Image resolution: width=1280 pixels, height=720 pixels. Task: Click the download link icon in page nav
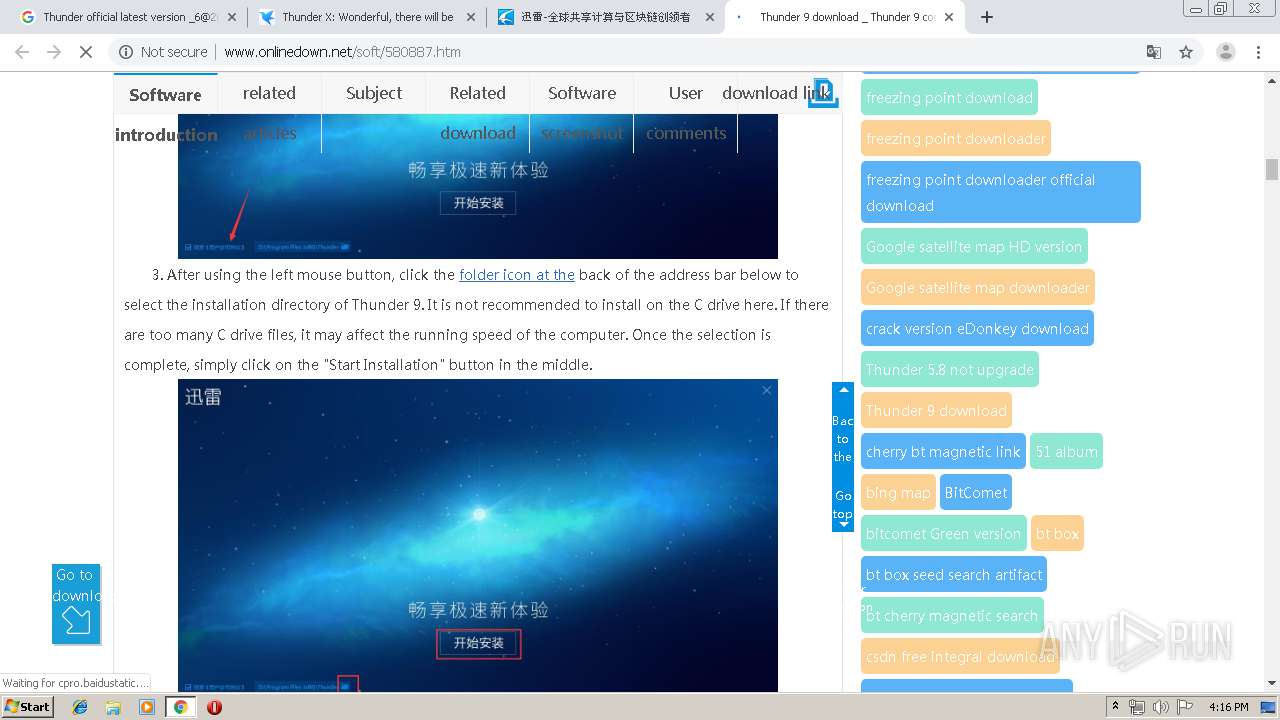coord(822,93)
